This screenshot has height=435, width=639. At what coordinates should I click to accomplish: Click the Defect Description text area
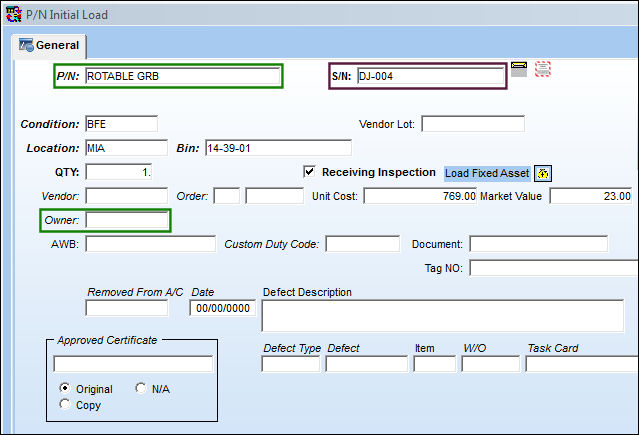[443, 316]
